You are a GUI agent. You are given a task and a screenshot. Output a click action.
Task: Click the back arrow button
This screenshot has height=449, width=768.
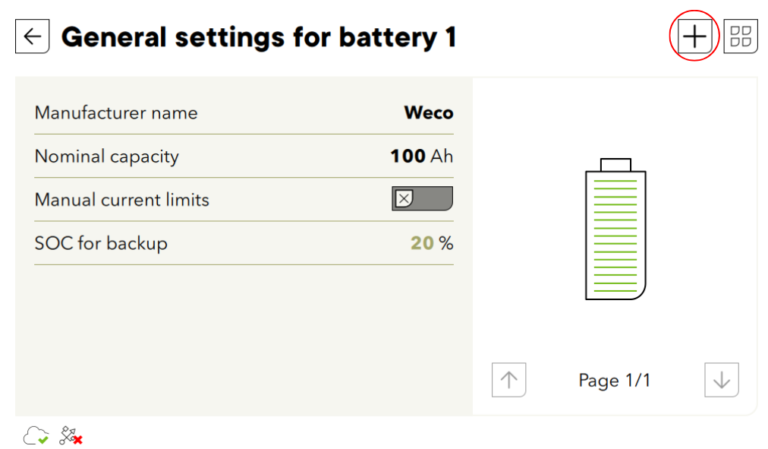pyautogui.click(x=32, y=38)
